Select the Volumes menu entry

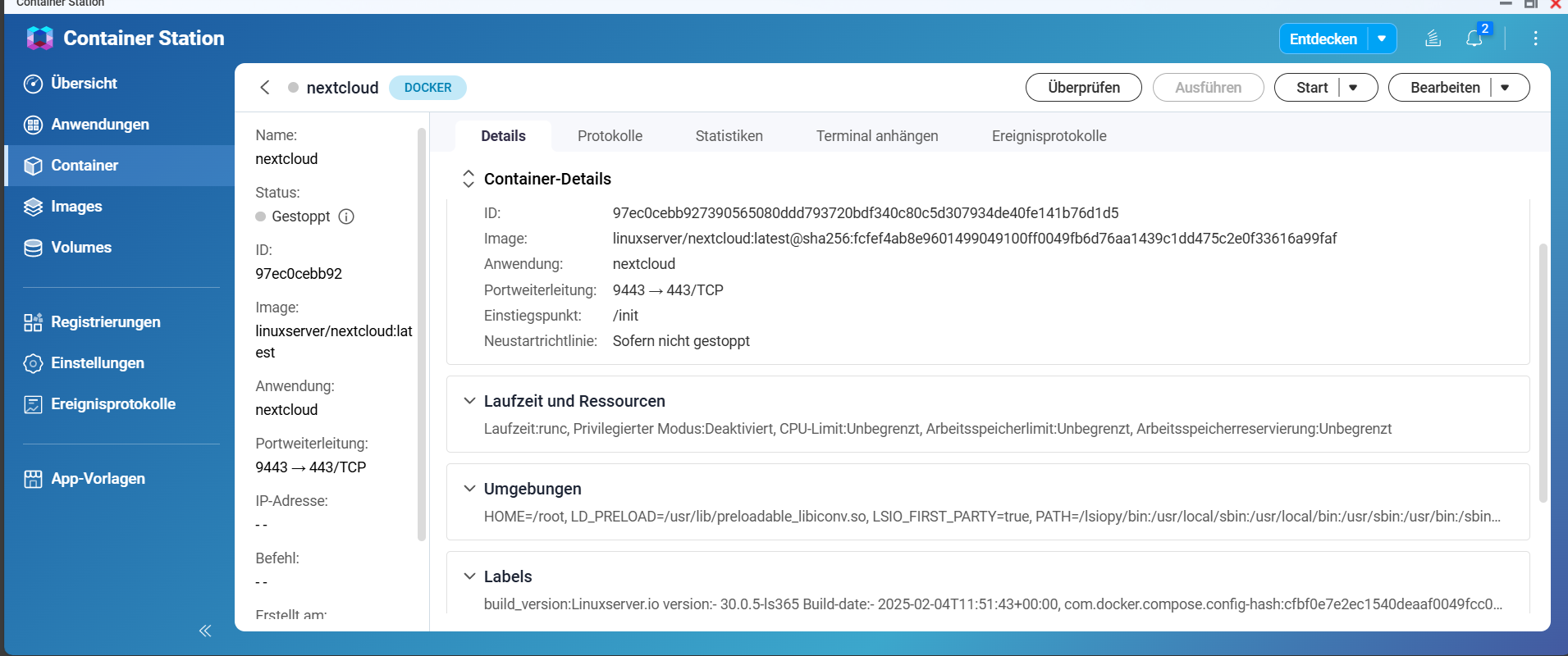(x=120, y=248)
